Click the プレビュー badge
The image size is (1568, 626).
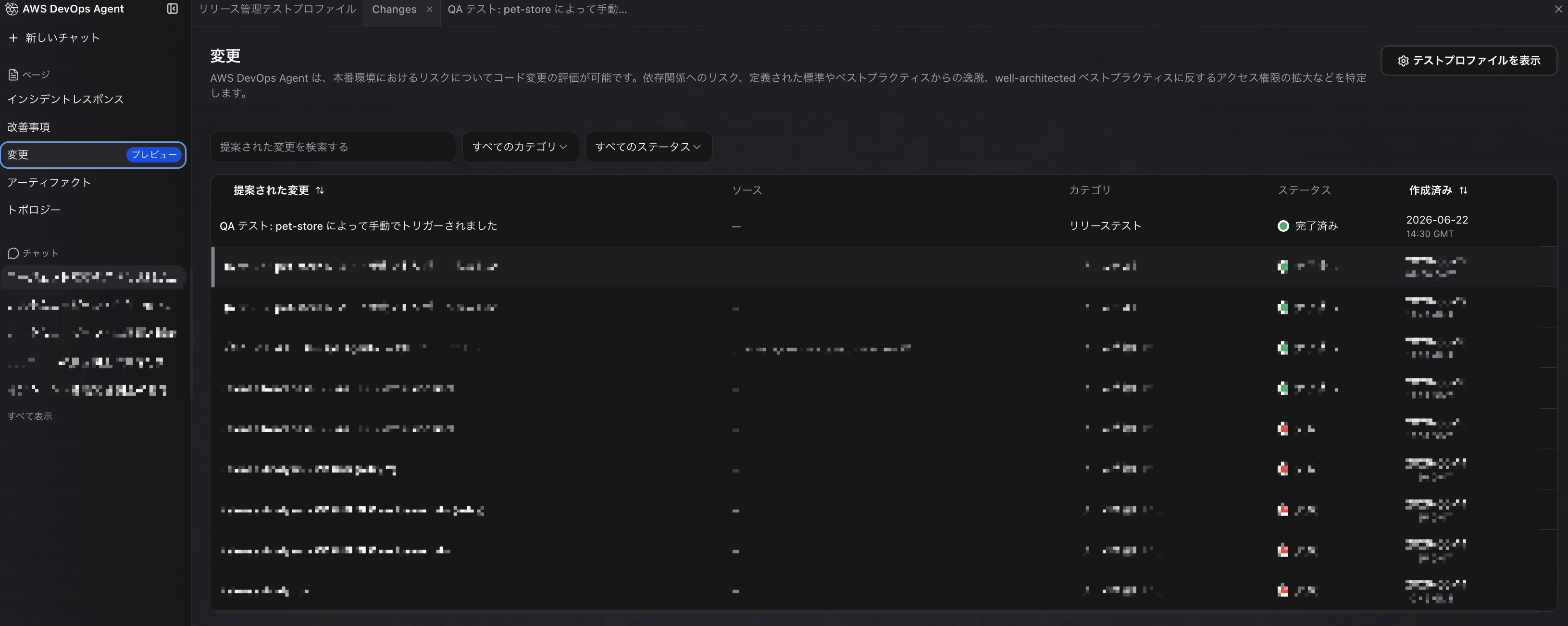pyautogui.click(x=153, y=155)
